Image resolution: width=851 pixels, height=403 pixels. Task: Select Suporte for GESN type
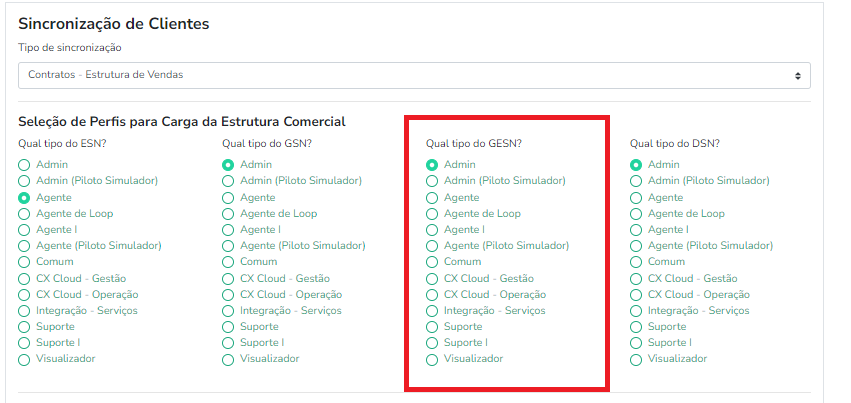(x=432, y=327)
